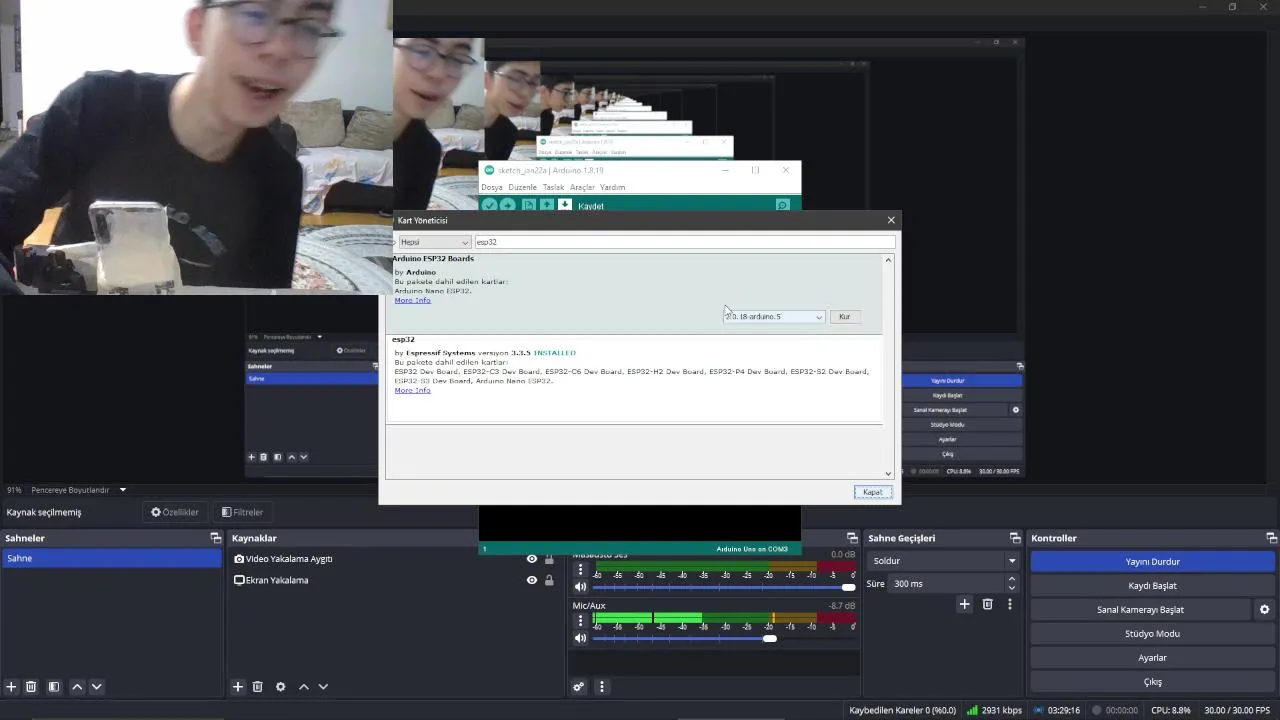The image size is (1280, 720).
Task: Click Stüdyo Modu button
Action: 1153,634
